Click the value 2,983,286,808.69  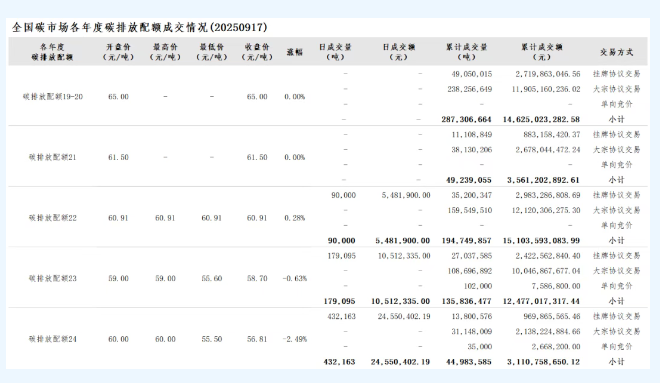click(x=548, y=195)
